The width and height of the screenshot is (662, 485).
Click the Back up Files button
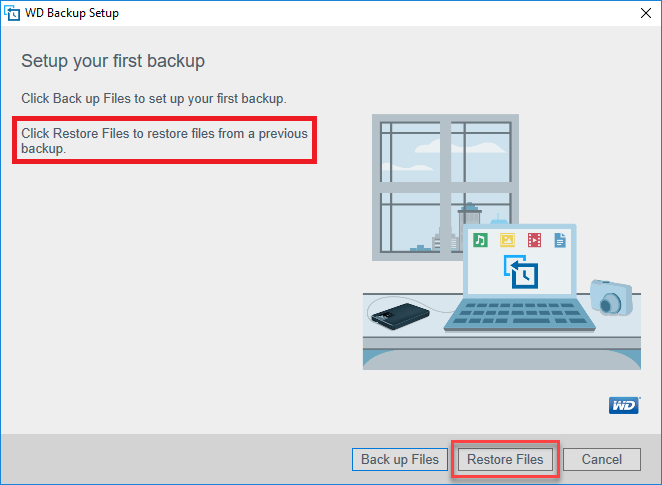coord(399,459)
